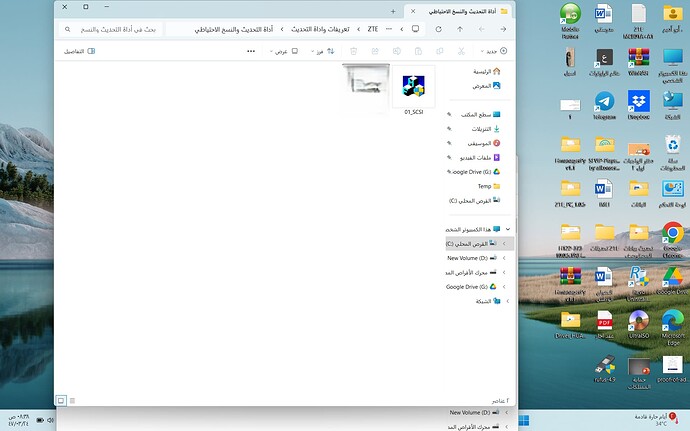Expand the selected Local Disk (C:) tree node
The image size is (690, 431).
pyautogui.click(x=504, y=243)
